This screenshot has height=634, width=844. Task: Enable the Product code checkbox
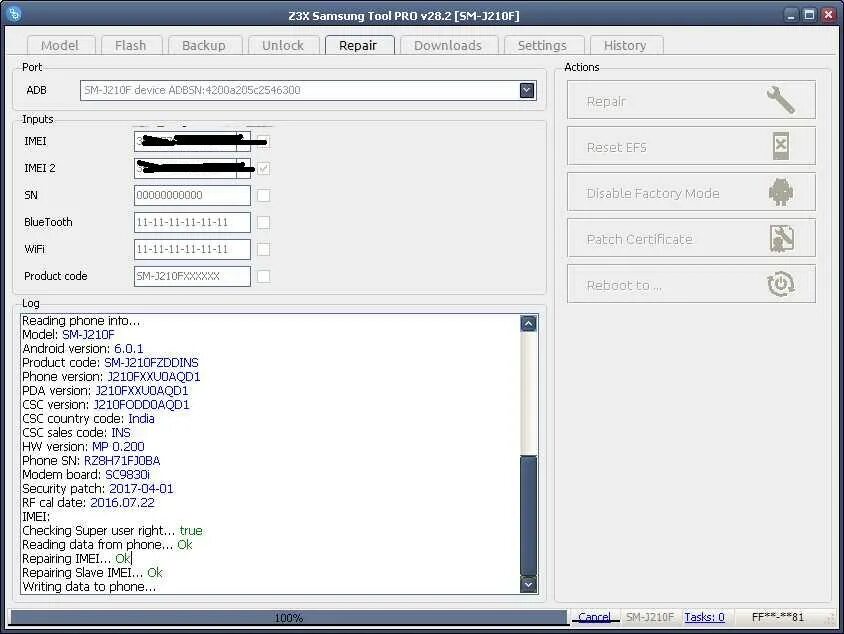263,276
